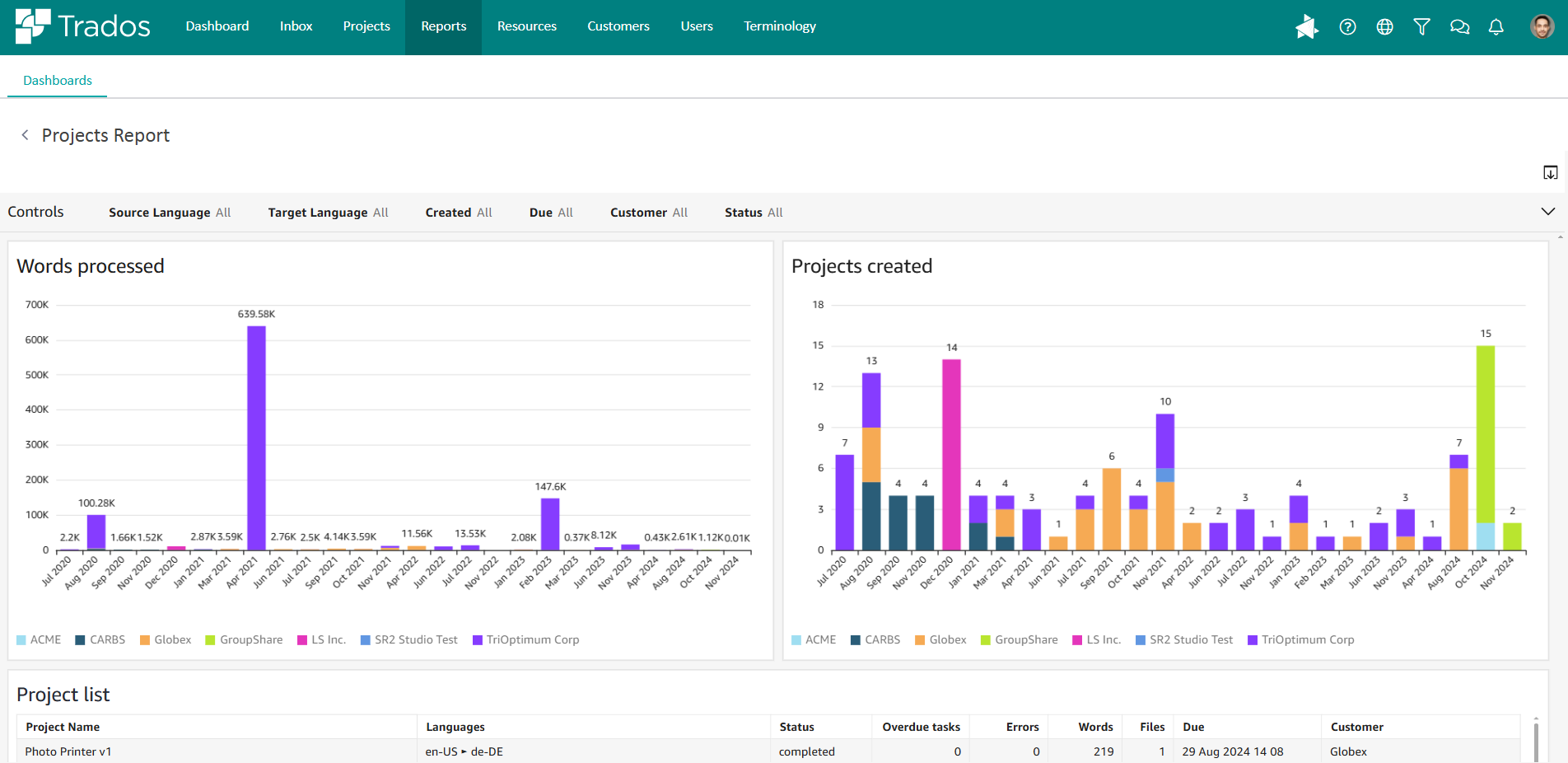Open the Source Language filter
This screenshot has width=1568, height=763.
pos(170,213)
